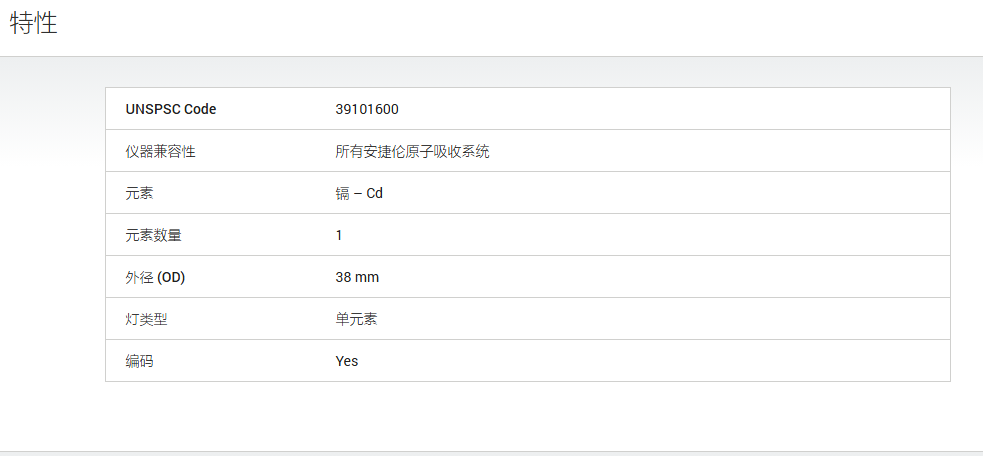Viewport: 983px width, 456px height.
Task: Select the 灯类型 row label
Action: 146,319
